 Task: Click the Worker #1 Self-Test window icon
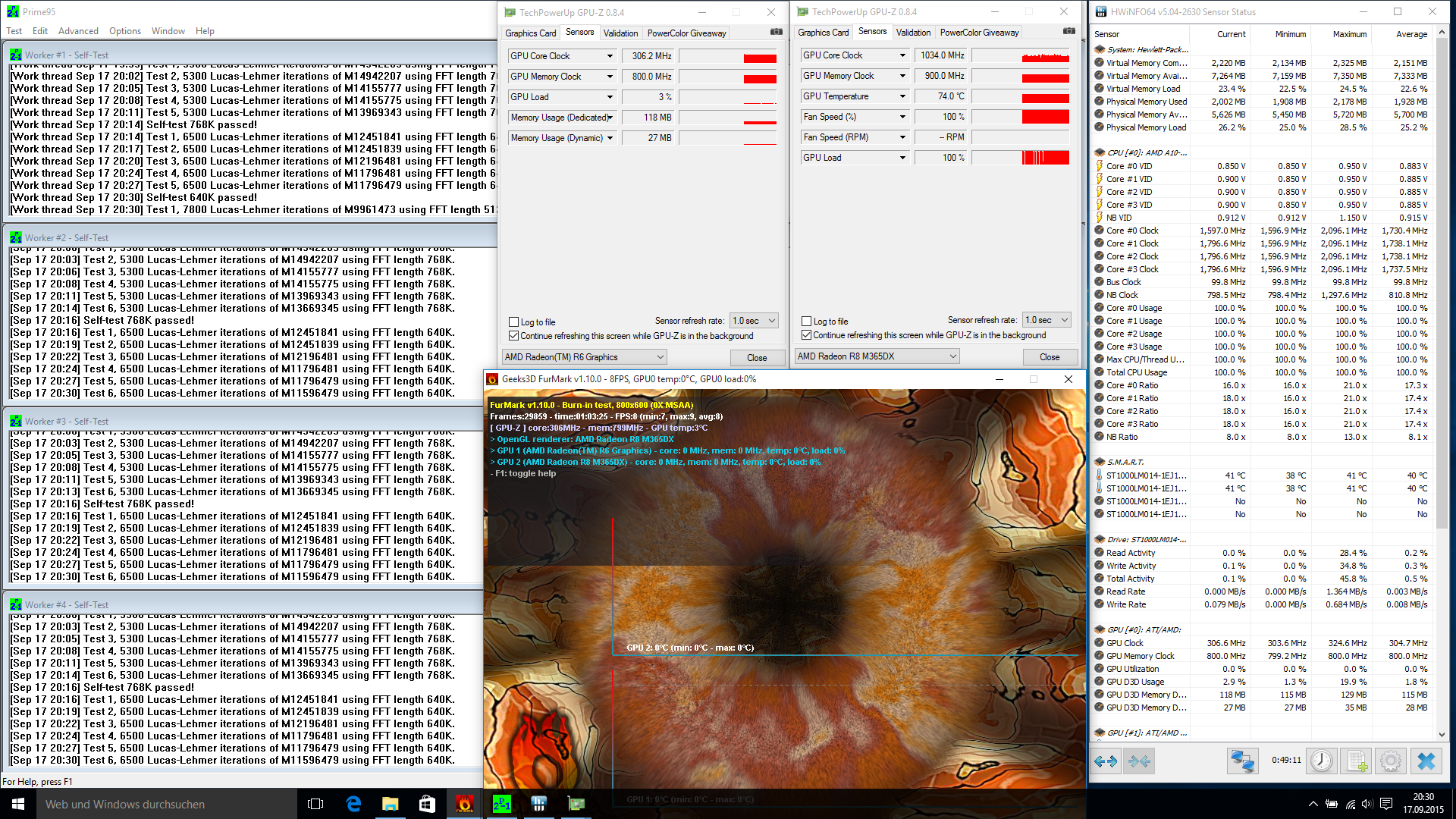click(x=16, y=55)
